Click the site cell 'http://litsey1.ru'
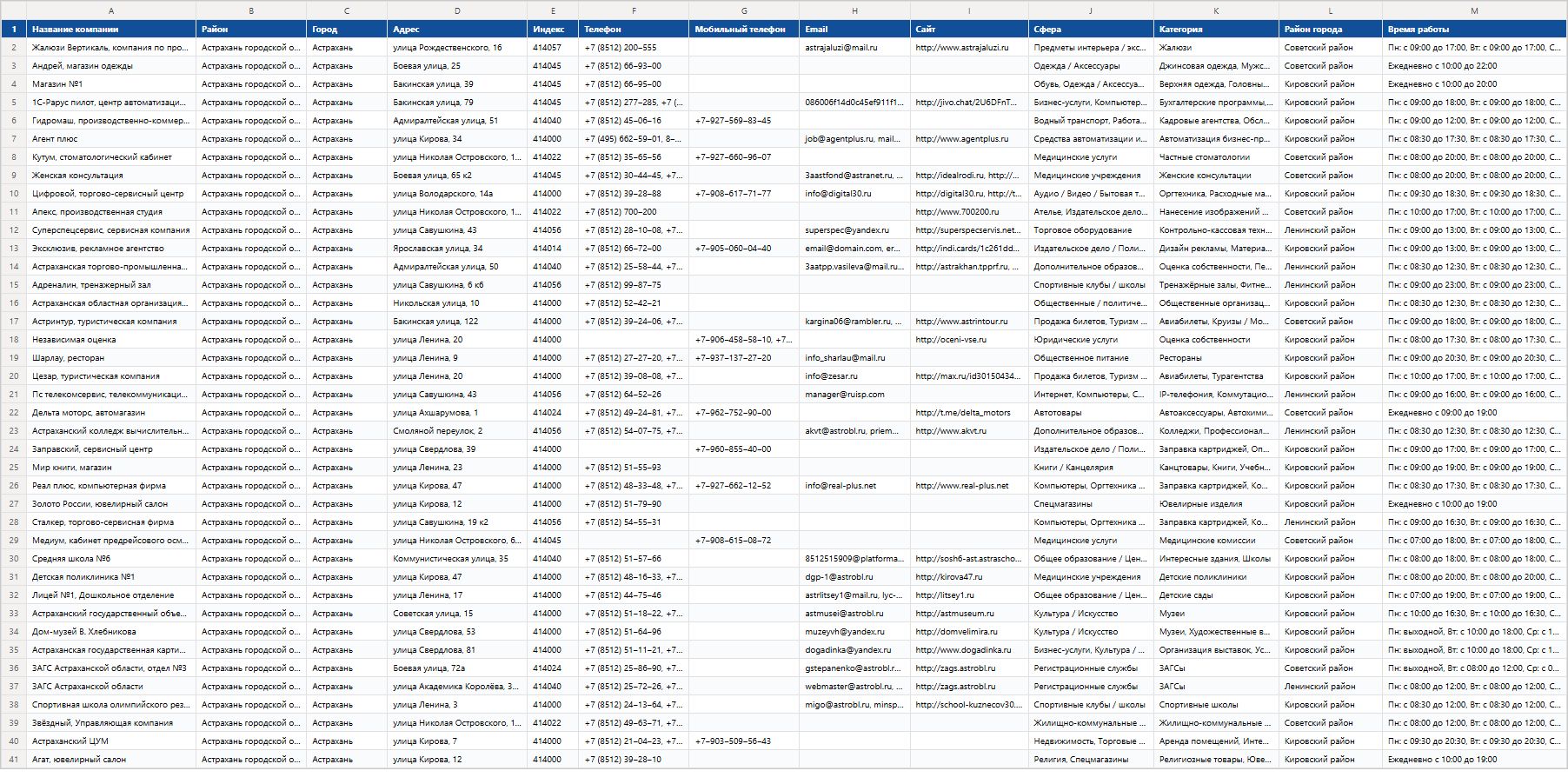Screen dimensions: 1568x784 point(969,595)
